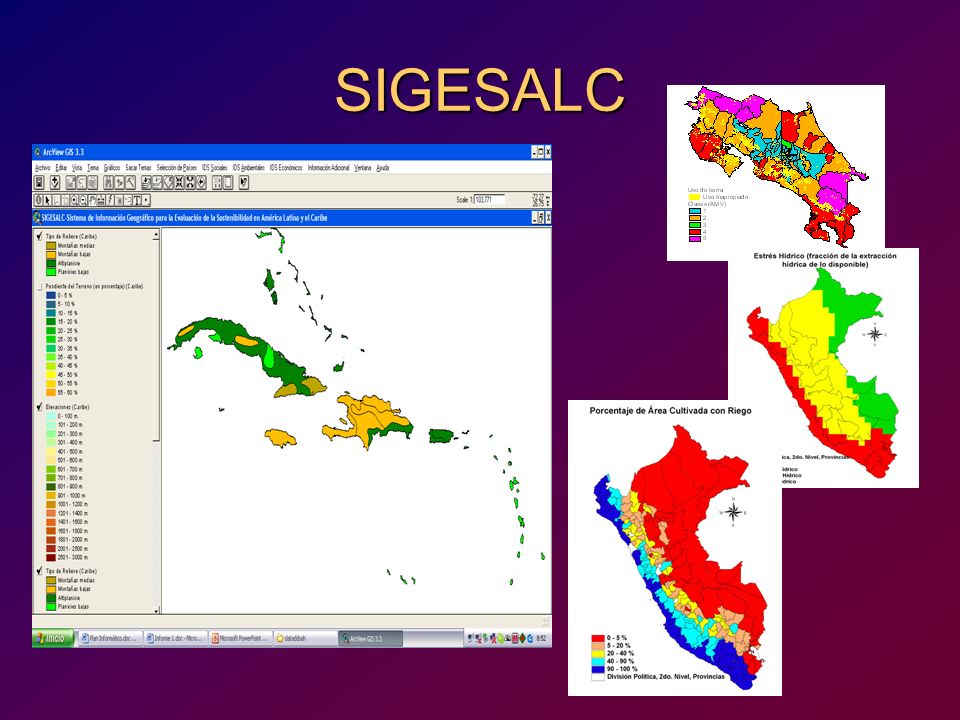Screen dimensions: 960x720
Task: Click the Elevaciones (Caribe) theme label
Action: (67, 407)
